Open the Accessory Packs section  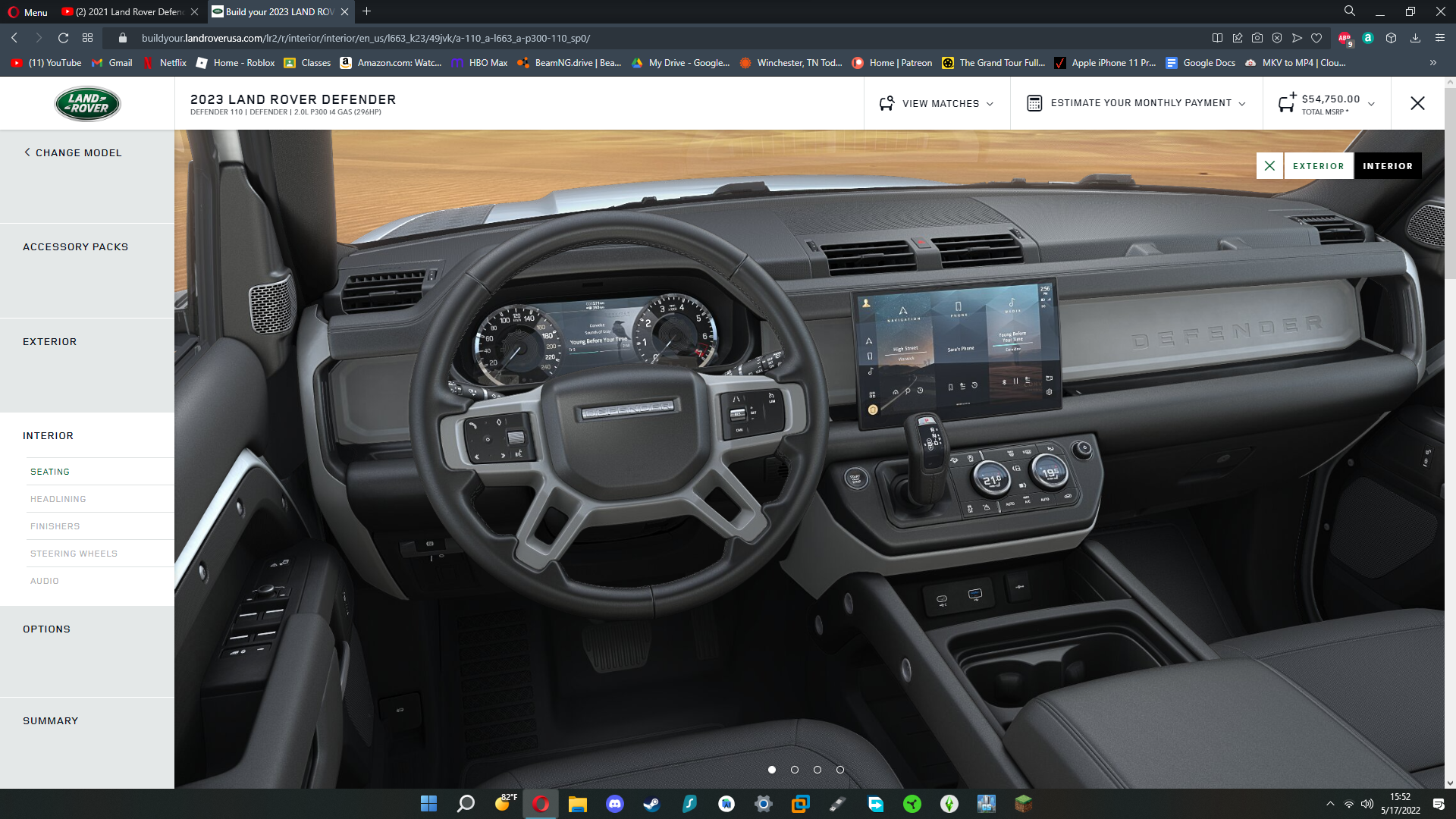point(75,247)
